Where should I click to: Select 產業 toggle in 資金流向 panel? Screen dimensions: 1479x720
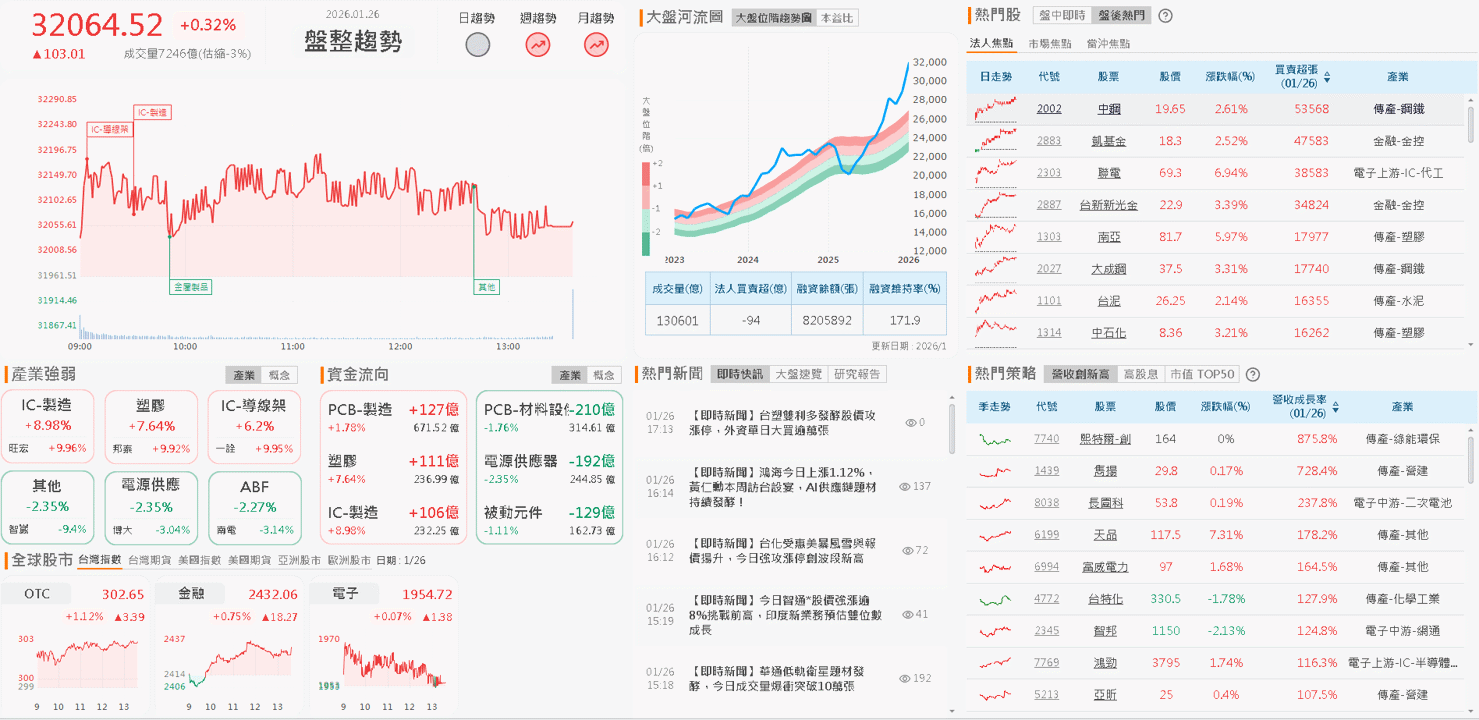pyautogui.click(x=570, y=375)
